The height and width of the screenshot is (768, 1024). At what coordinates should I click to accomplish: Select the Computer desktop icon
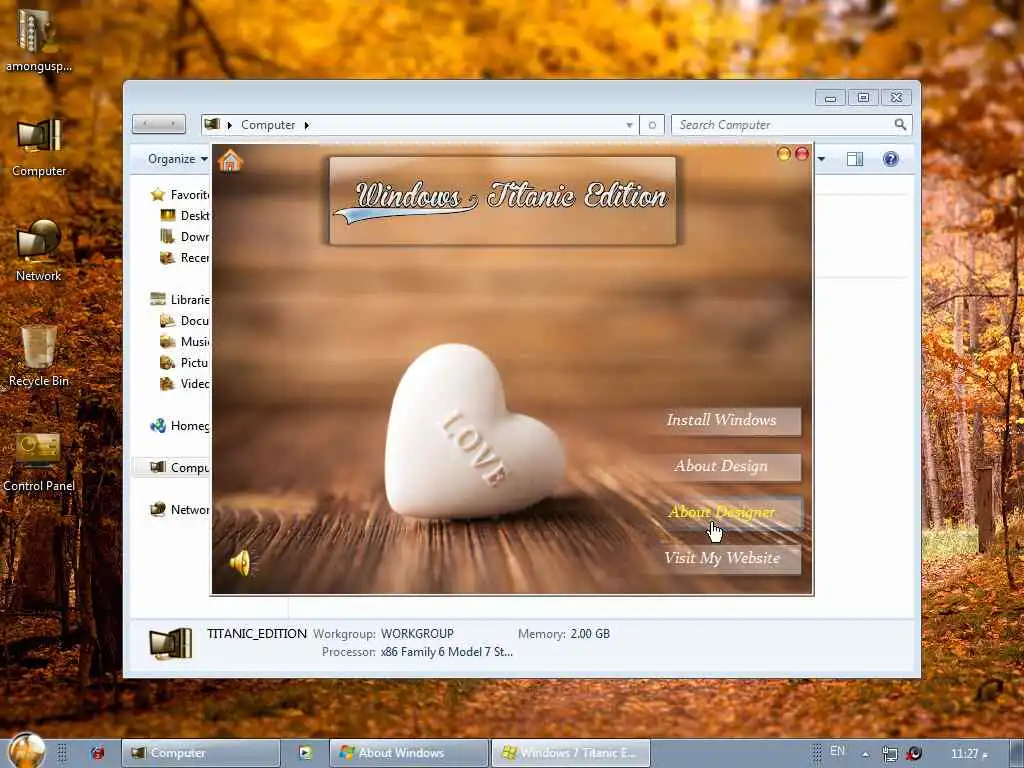tap(39, 147)
